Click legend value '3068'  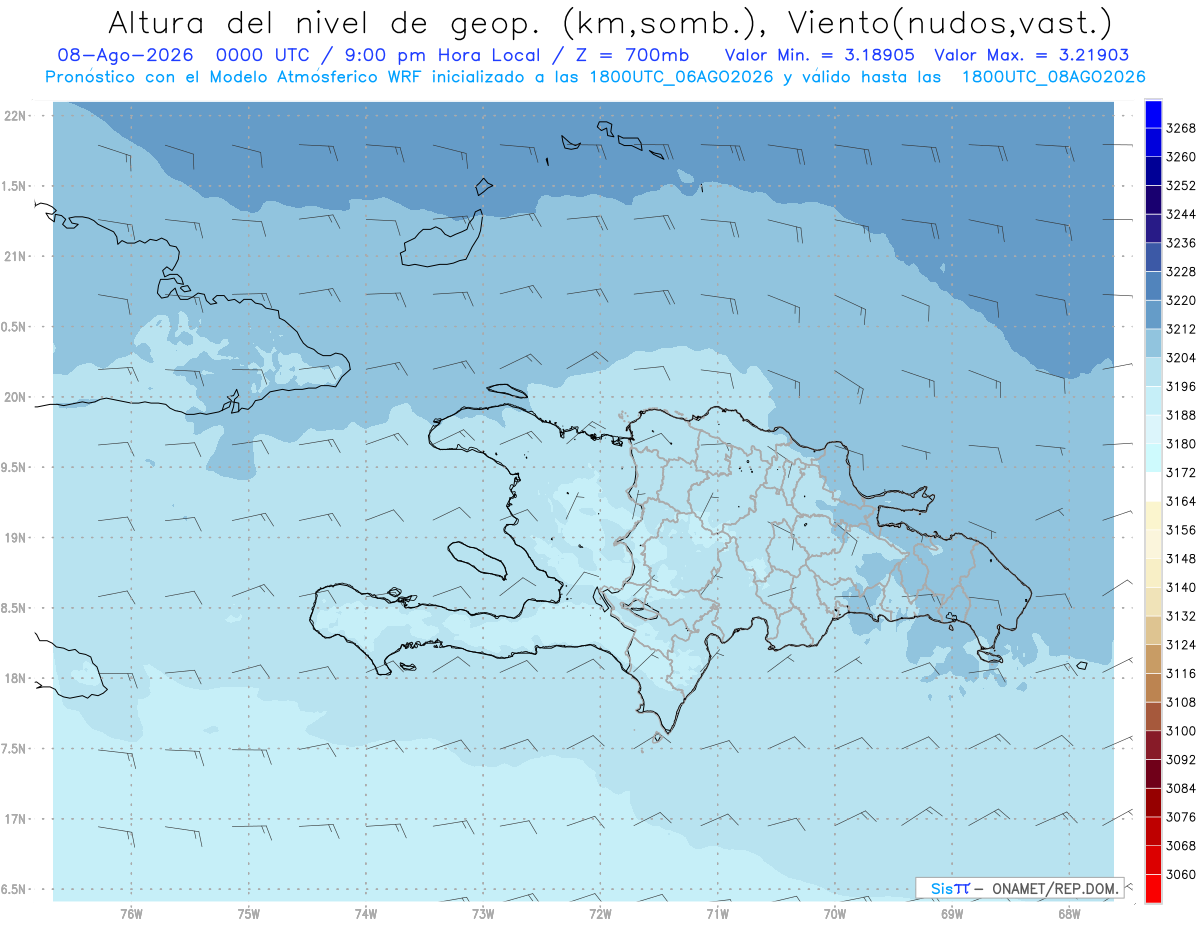pos(1181,846)
